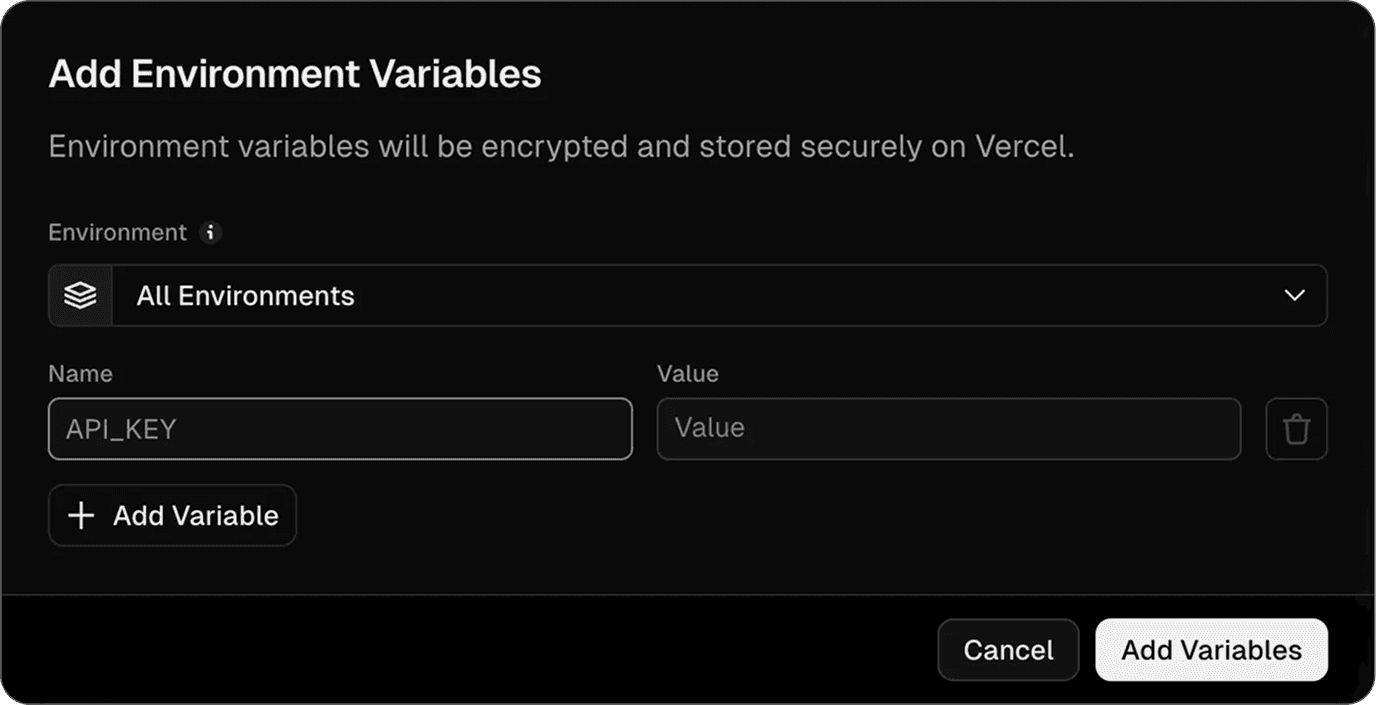Select the All Environments text
Viewport: 1376px width, 705px height.
pyautogui.click(x=245, y=295)
